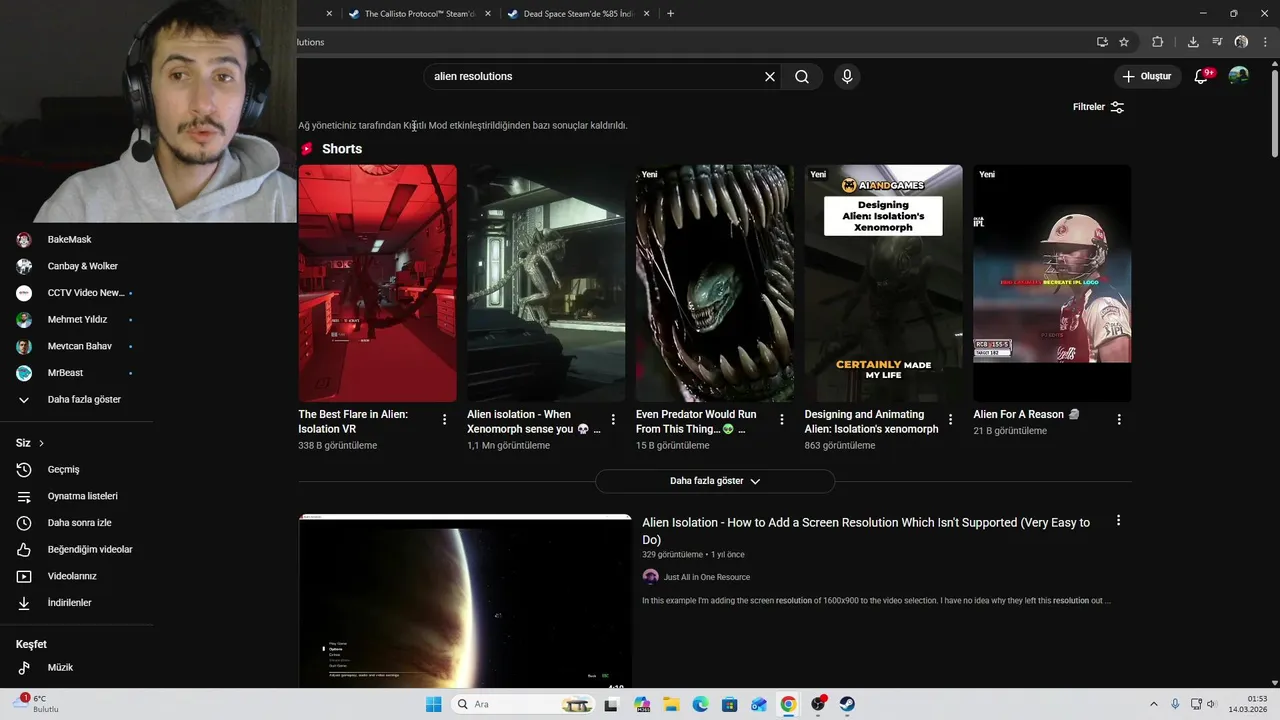Visit the 'Just All in One Resource' channel
The height and width of the screenshot is (720, 1280).
[706, 577]
